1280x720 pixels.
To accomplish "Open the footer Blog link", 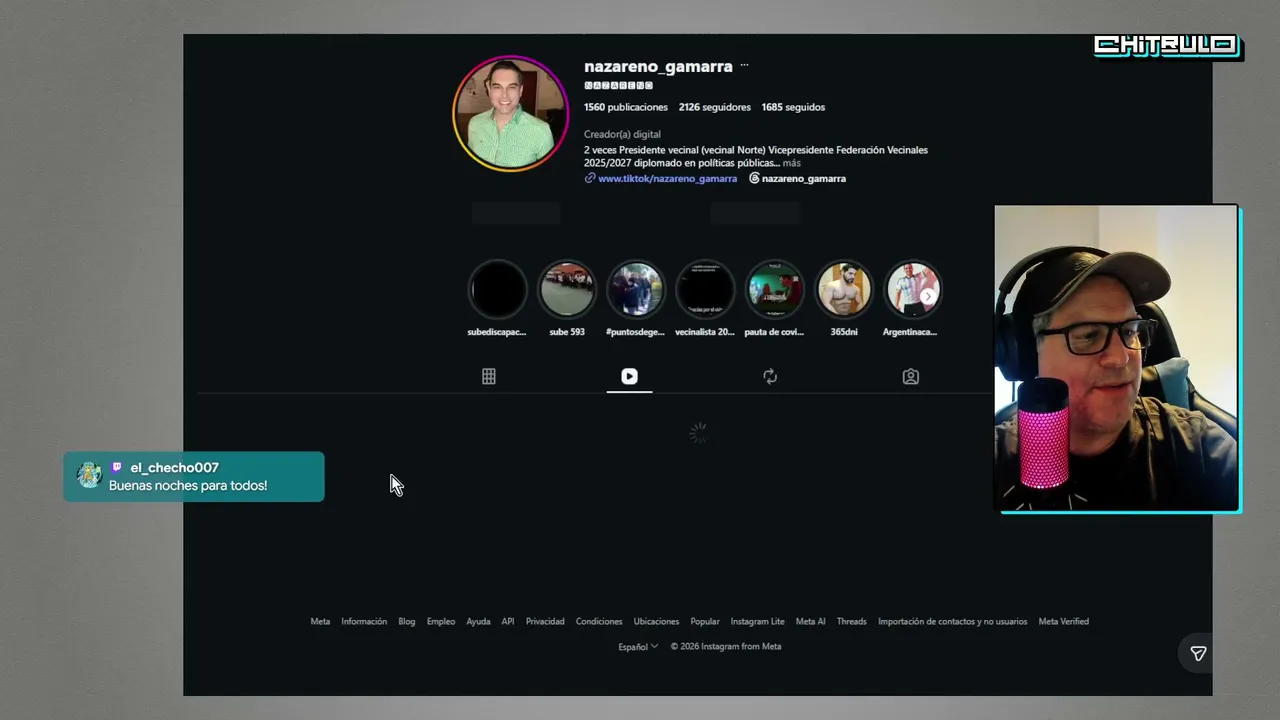I will pos(407,621).
